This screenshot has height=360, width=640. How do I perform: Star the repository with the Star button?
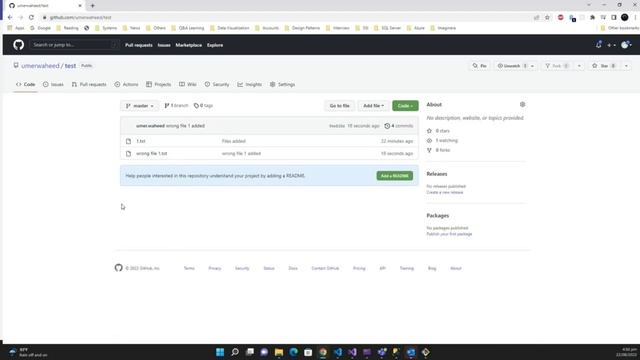tap(603, 66)
